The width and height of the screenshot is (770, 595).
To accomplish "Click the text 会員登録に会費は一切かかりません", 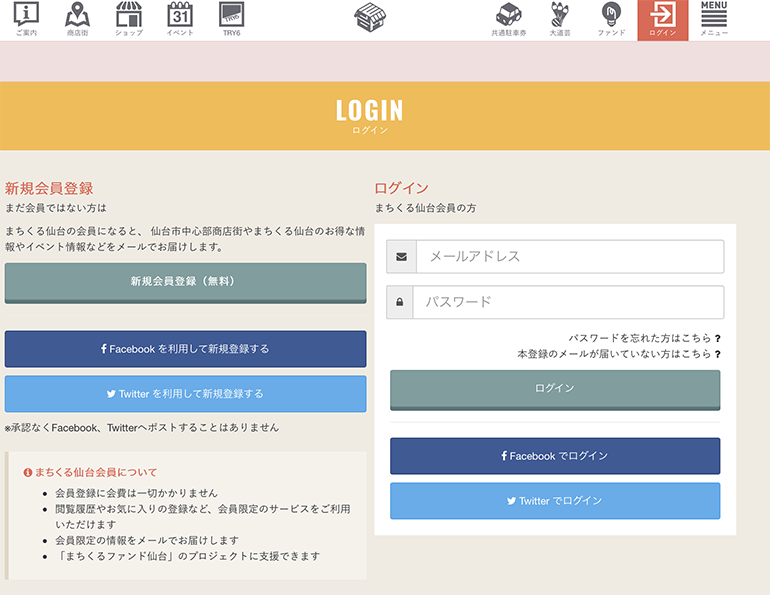I will tap(136, 493).
